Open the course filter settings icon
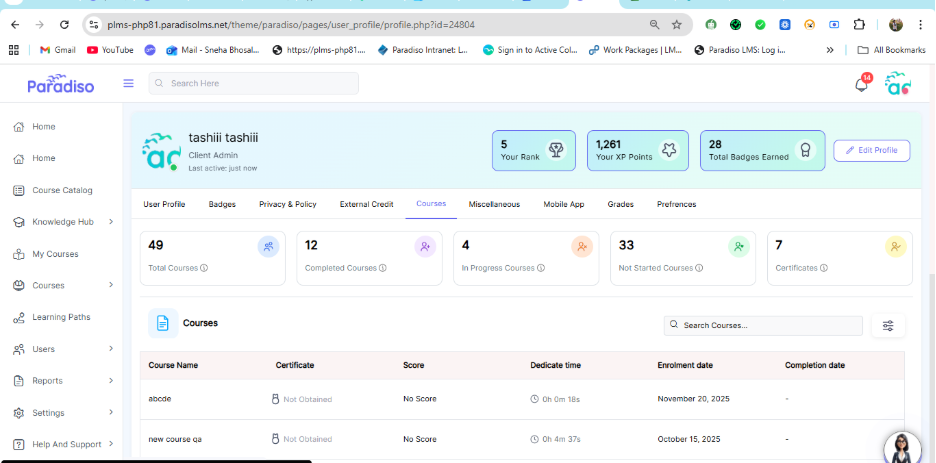 (x=888, y=325)
